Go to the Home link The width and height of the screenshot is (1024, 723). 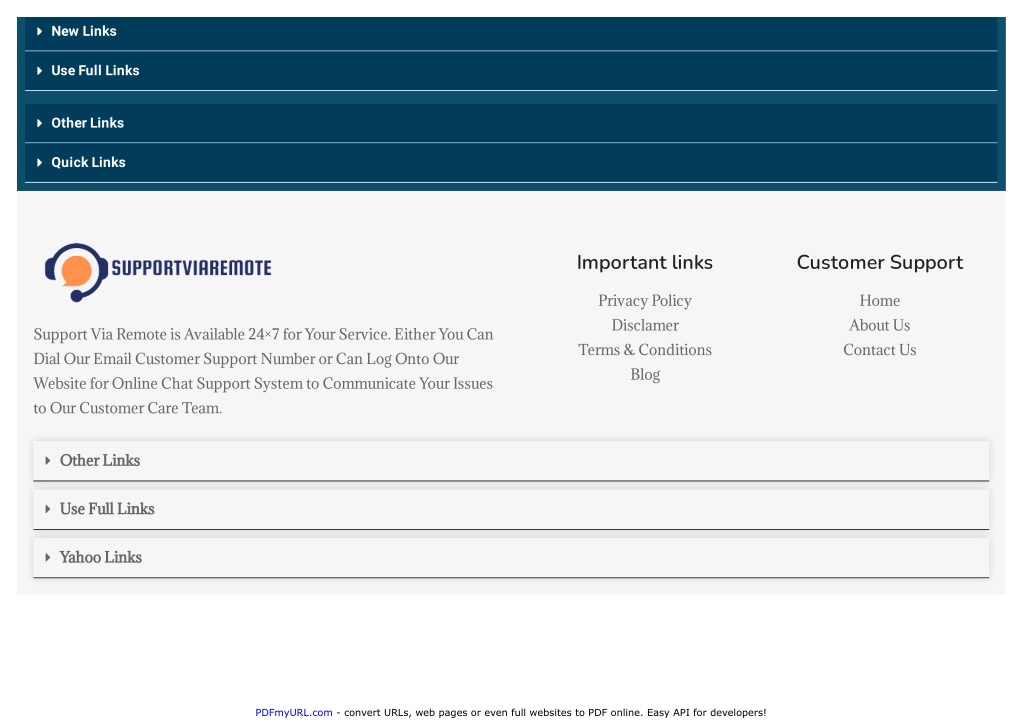[879, 300]
